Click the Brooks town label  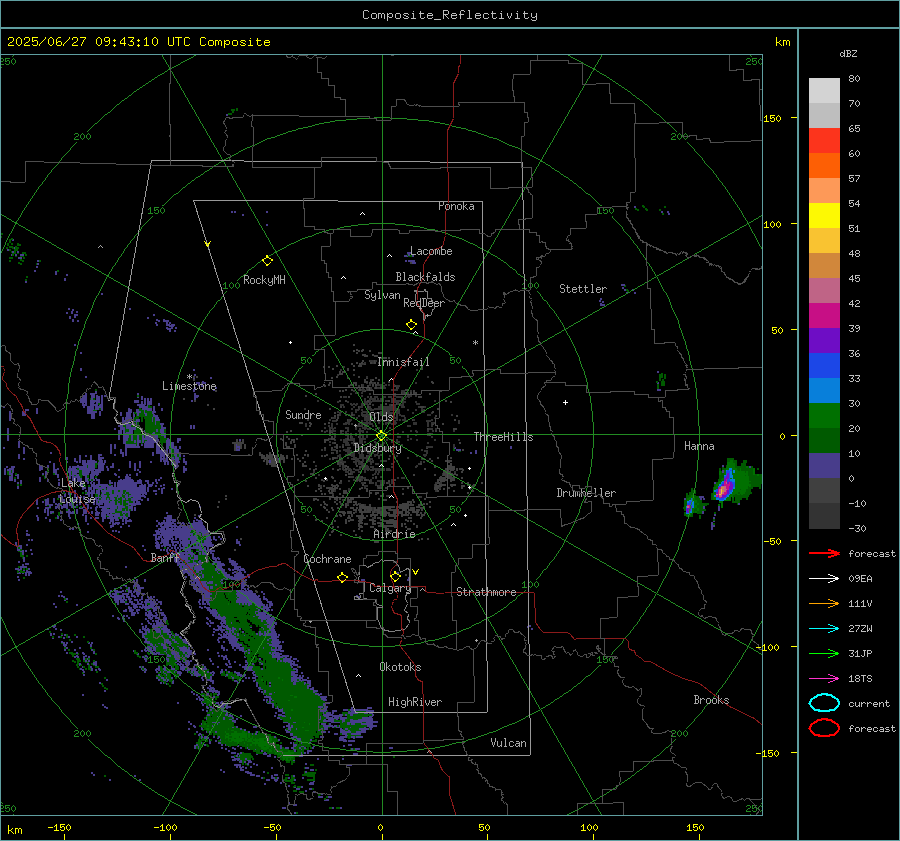pyautogui.click(x=711, y=700)
